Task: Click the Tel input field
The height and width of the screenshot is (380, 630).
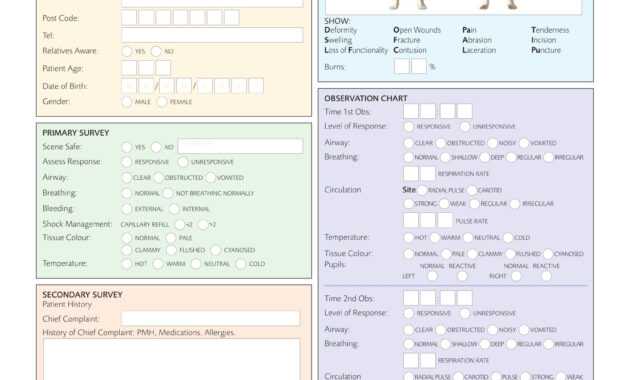Action: click(212, 35)
